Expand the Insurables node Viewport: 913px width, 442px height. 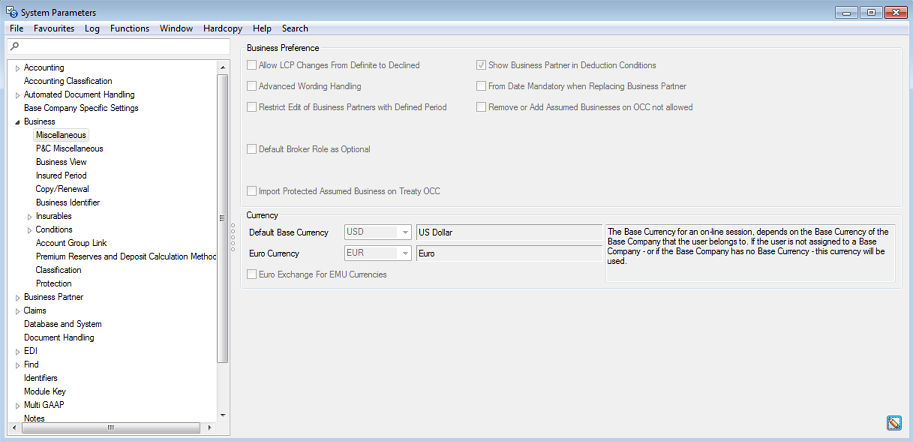pyautogui.click(x=30, y=217)
